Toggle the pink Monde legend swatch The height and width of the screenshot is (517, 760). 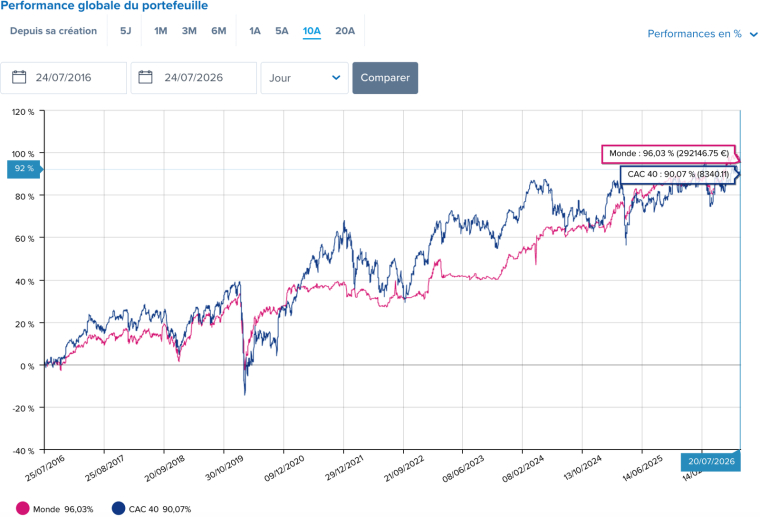tap(22, 508)
